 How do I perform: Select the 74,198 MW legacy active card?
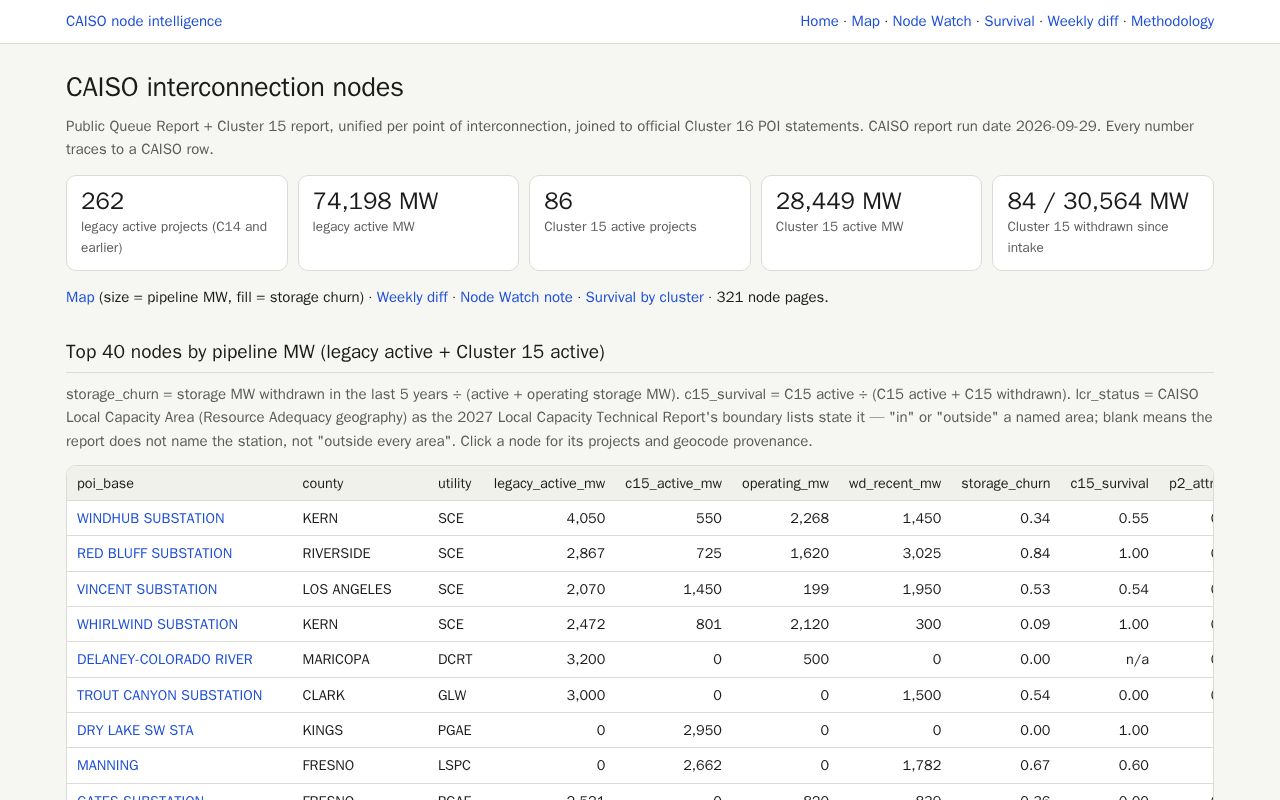pos(408,223)
